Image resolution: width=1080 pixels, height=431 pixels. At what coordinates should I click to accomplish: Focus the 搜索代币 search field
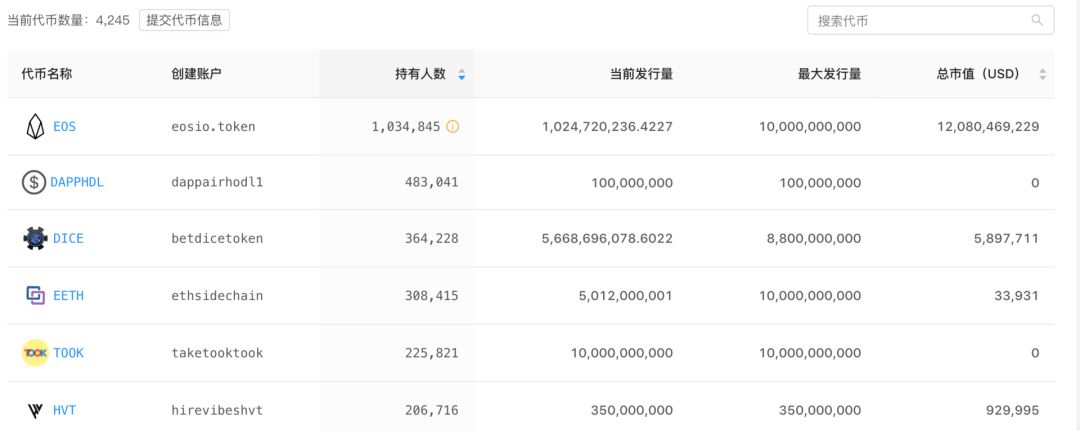(930, 20)
